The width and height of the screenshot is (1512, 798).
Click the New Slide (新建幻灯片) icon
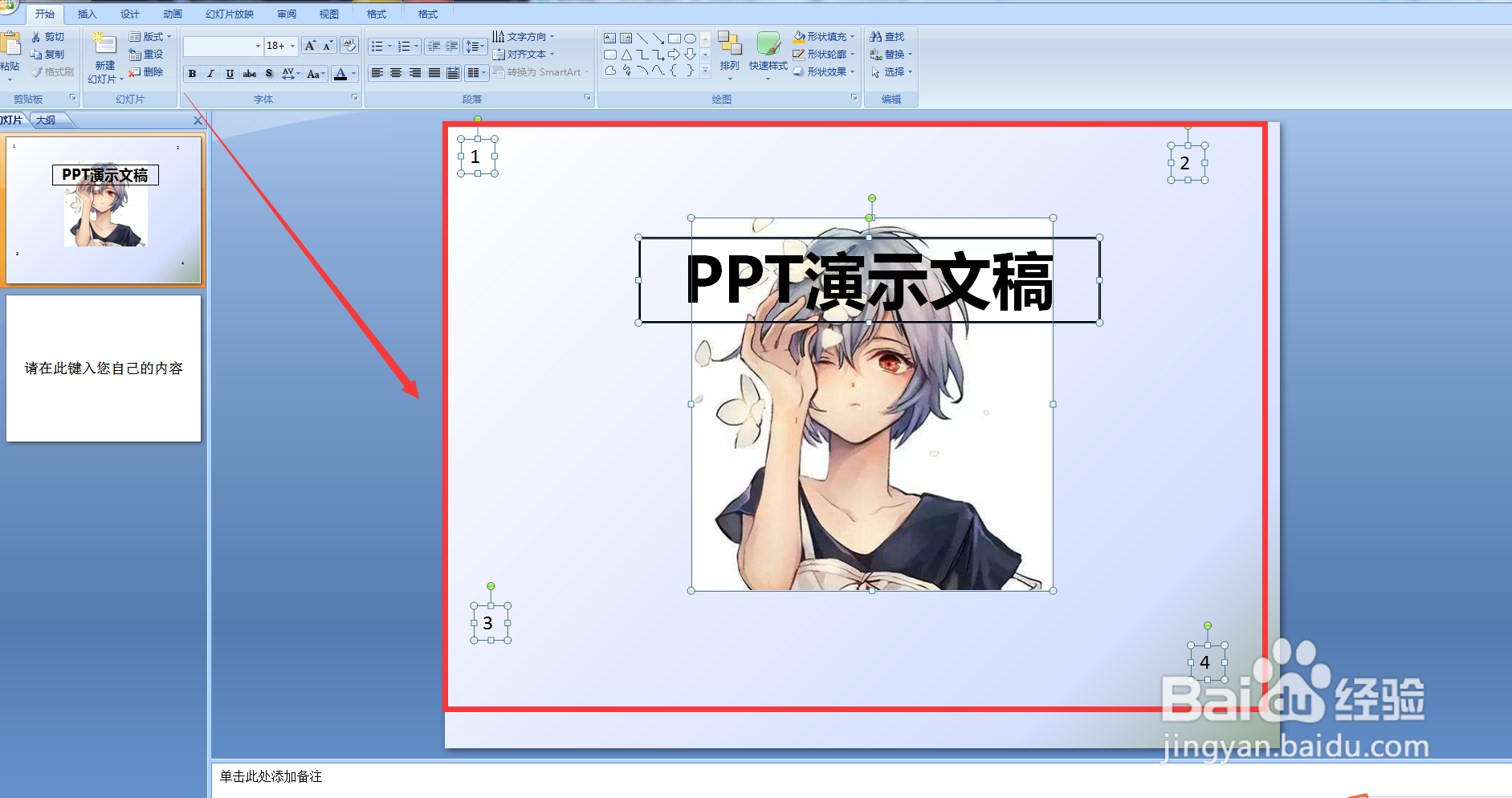[103, 44]
